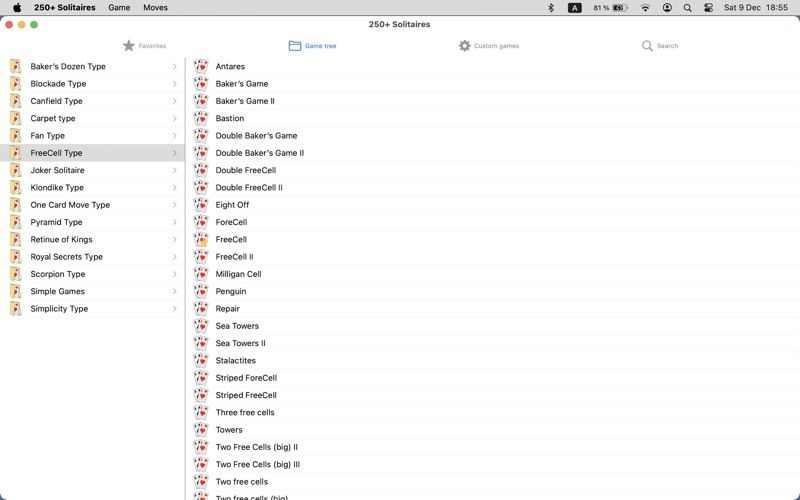Viewport: 800px width, 500px height.
Task: Click the Search magnifier icon in toolbar
Action: (647, 46)
